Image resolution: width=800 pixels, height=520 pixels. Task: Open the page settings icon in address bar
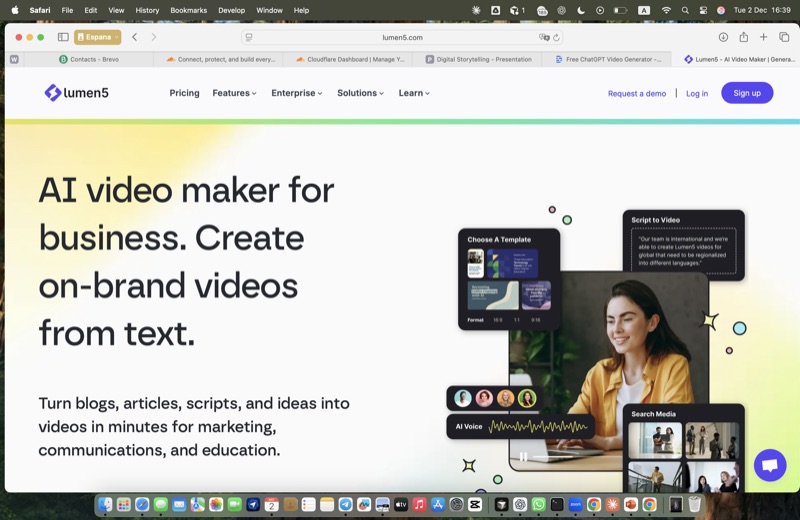[249, 37]
